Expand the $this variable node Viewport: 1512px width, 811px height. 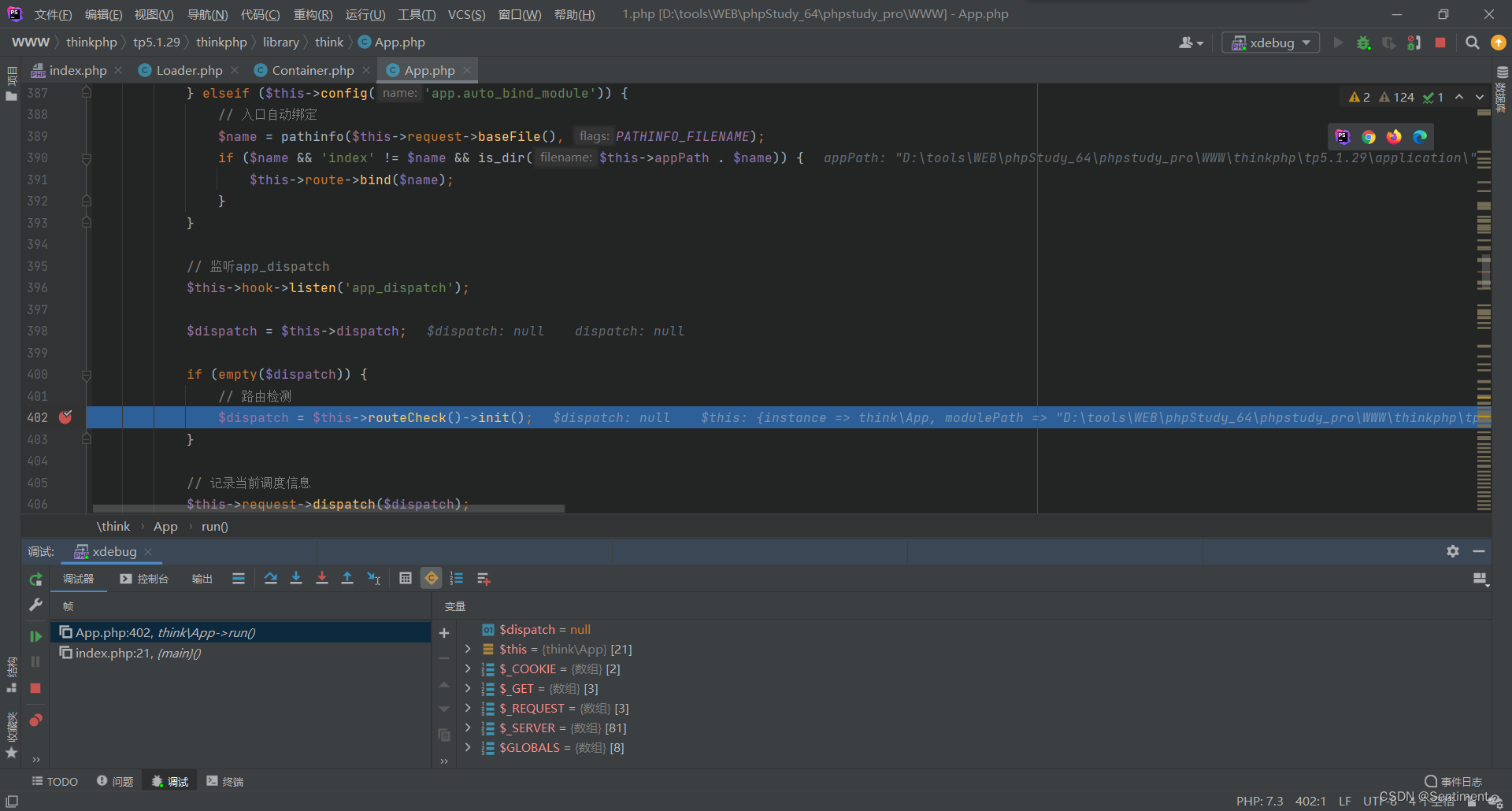tap(468, 649)
